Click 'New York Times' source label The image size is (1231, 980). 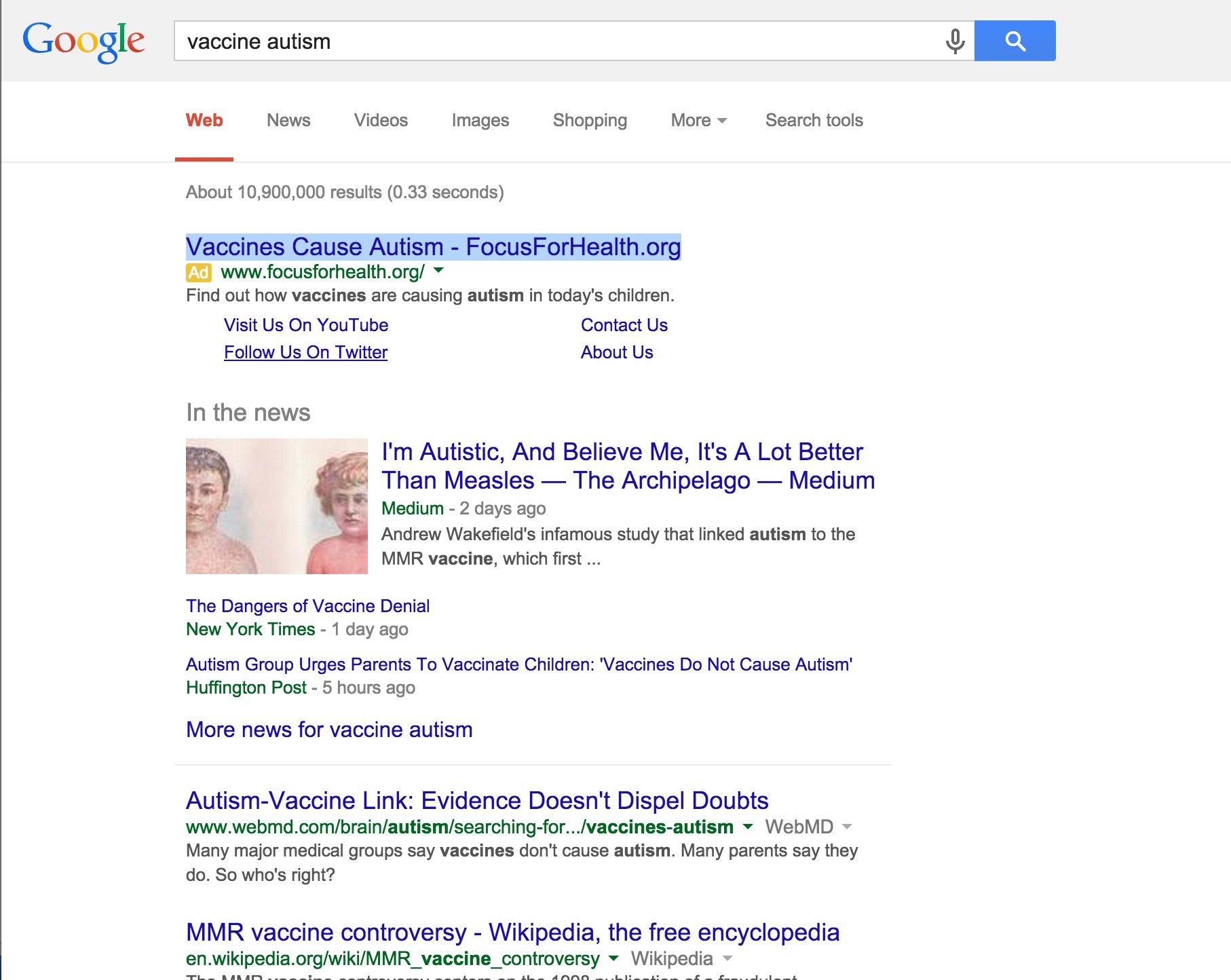click(250, 629)
